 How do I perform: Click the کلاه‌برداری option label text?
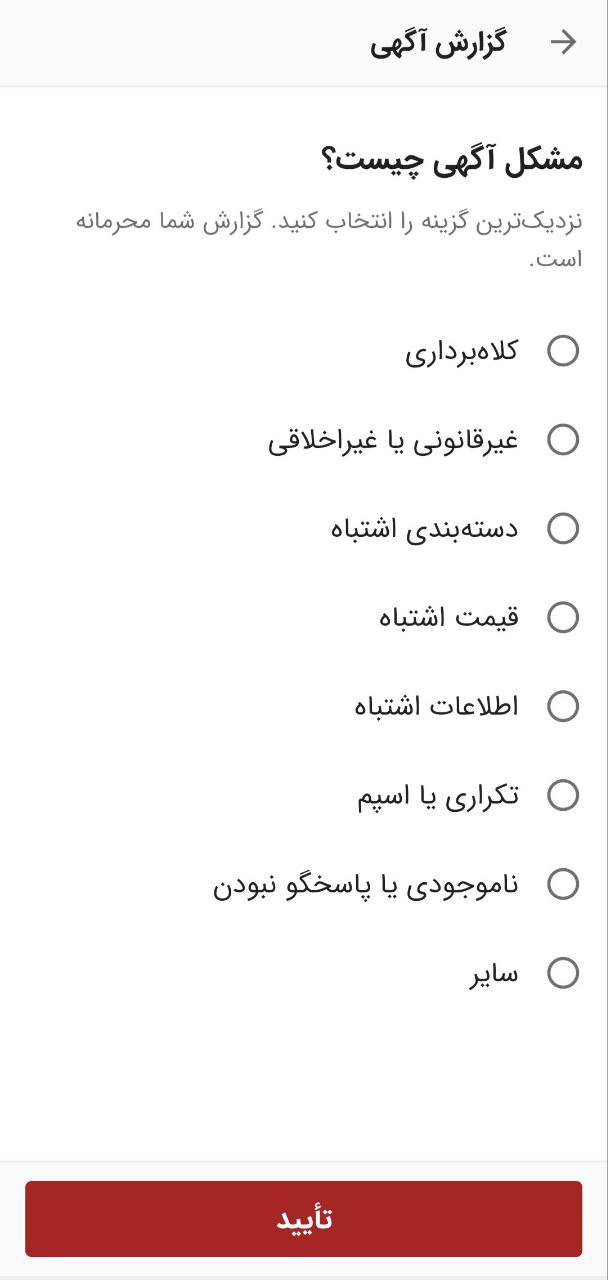(462, 351)
